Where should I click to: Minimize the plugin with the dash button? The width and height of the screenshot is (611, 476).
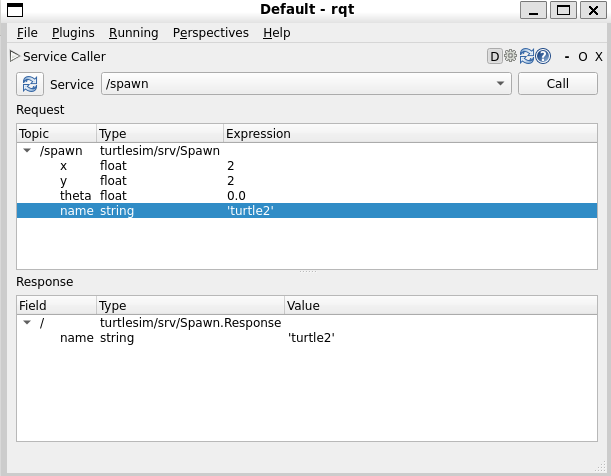pos(566,57)
